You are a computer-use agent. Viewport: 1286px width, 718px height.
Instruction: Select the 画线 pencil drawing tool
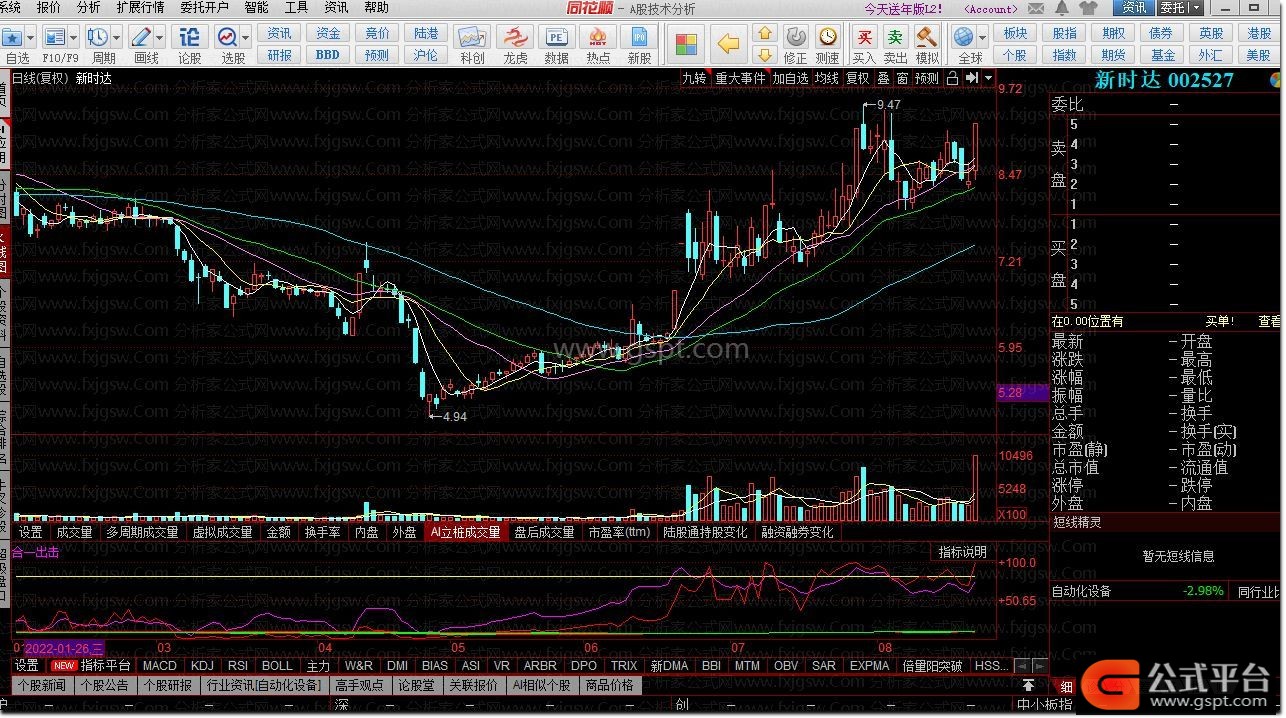pos(141,38)
